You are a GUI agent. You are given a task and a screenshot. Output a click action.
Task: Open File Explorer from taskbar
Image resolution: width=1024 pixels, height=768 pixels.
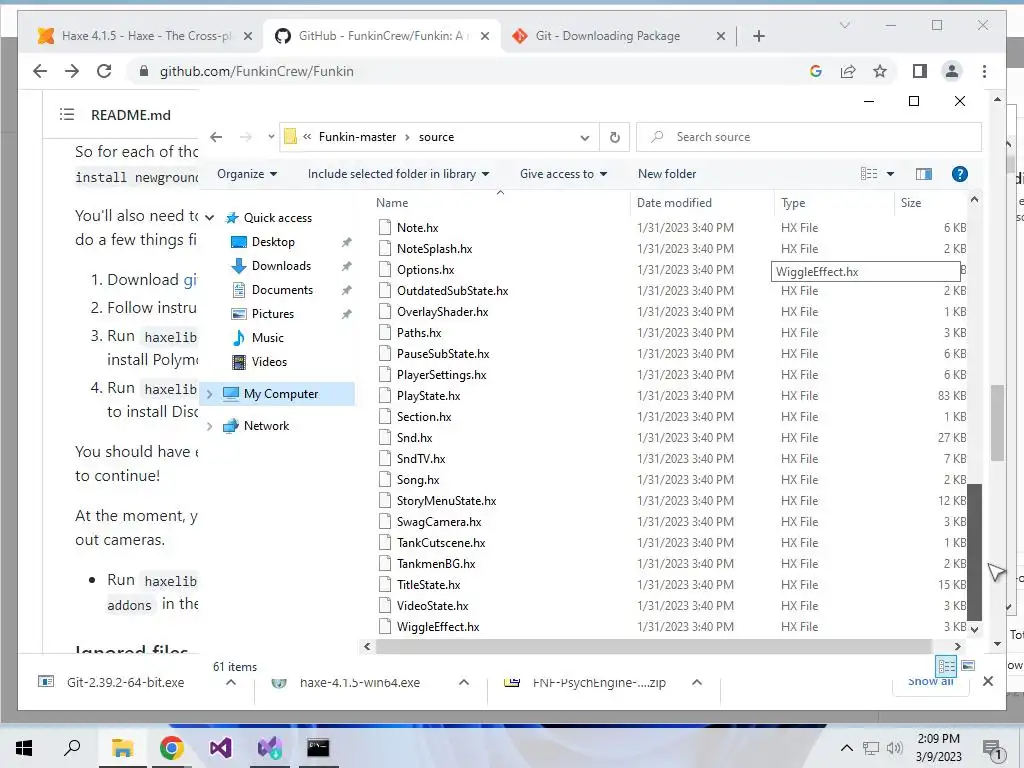(122, 748)
